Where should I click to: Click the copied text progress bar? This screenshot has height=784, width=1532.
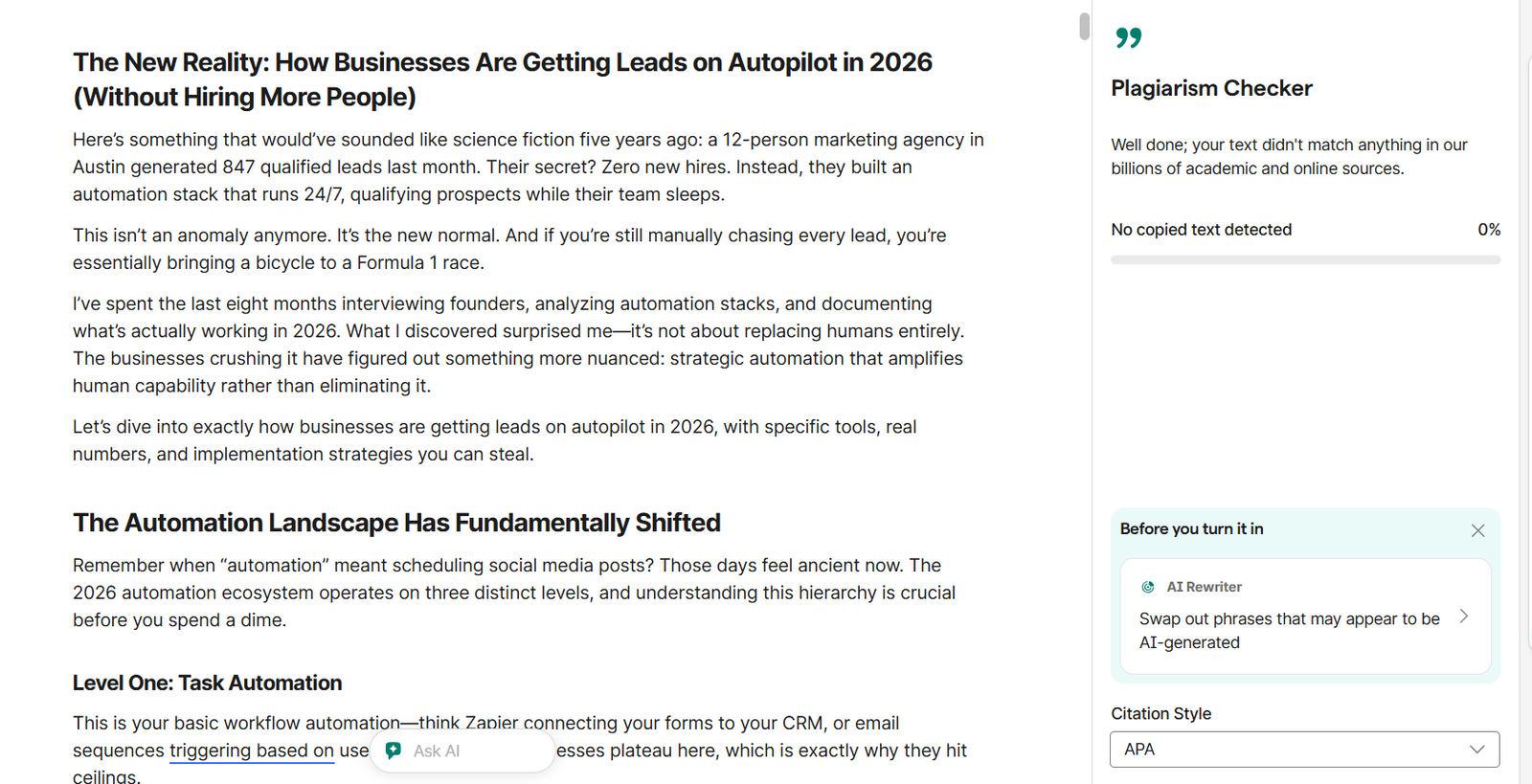pyautogui.click(x=1305, y=259)
